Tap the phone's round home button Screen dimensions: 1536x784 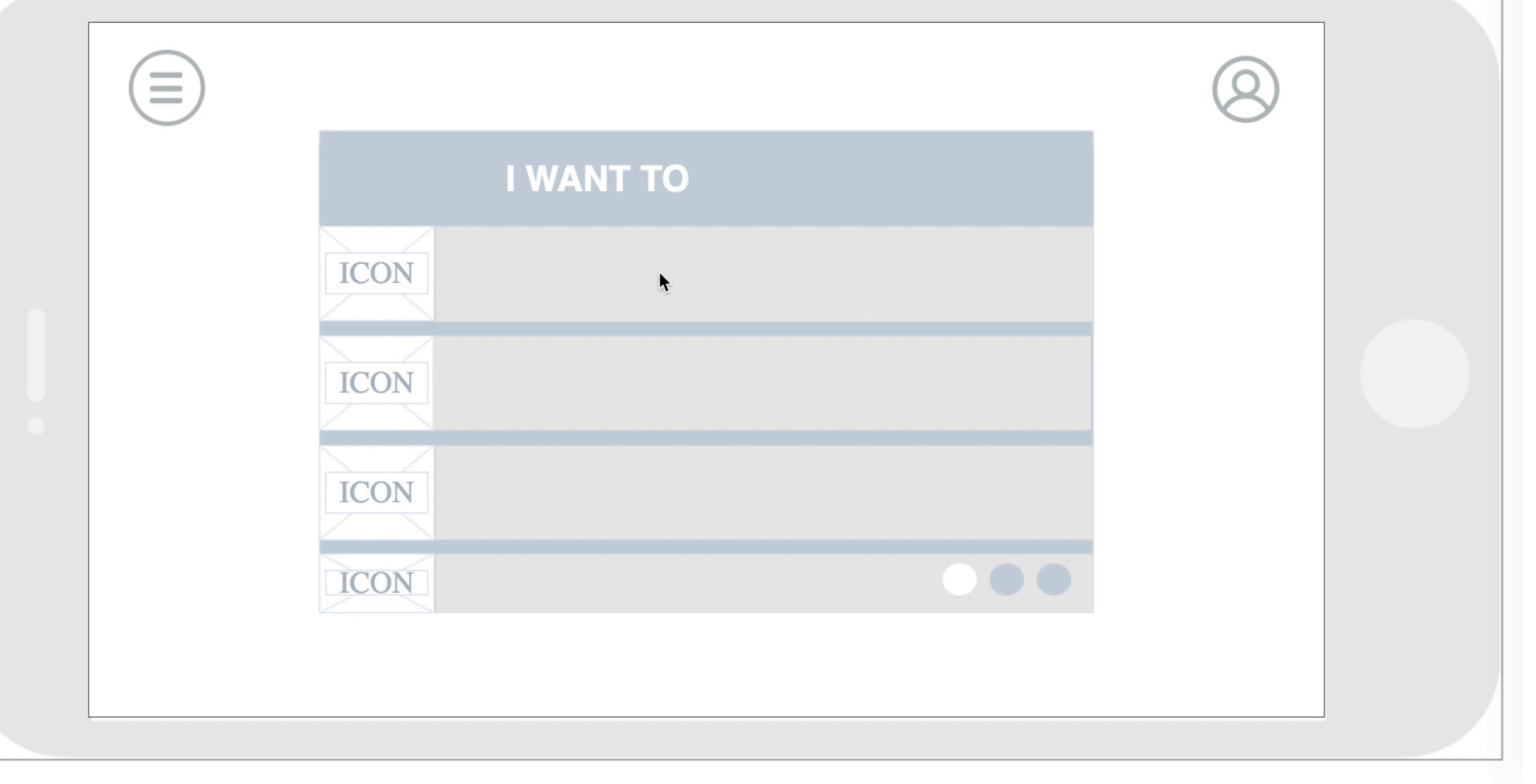pyautogui.click(x=1415, y=374)
